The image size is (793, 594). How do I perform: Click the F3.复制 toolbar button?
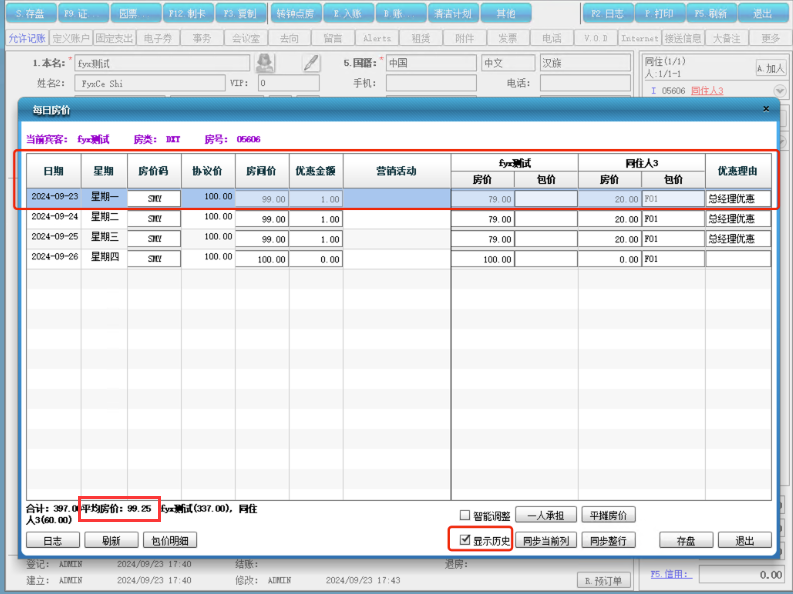pos(240,13)
